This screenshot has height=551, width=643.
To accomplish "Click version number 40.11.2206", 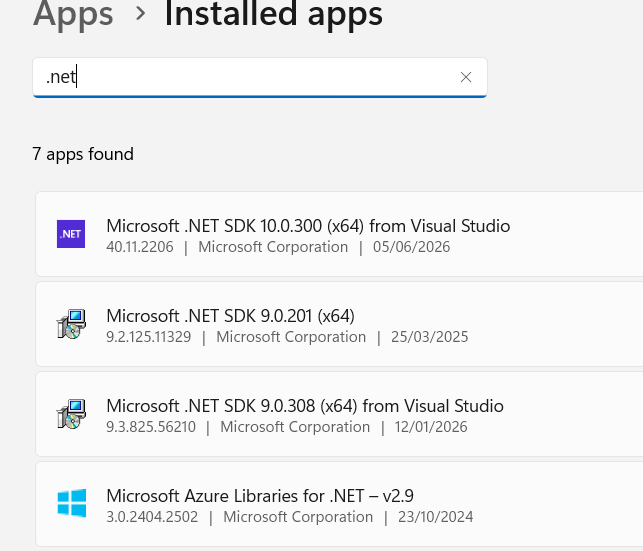I will (140, 247).
